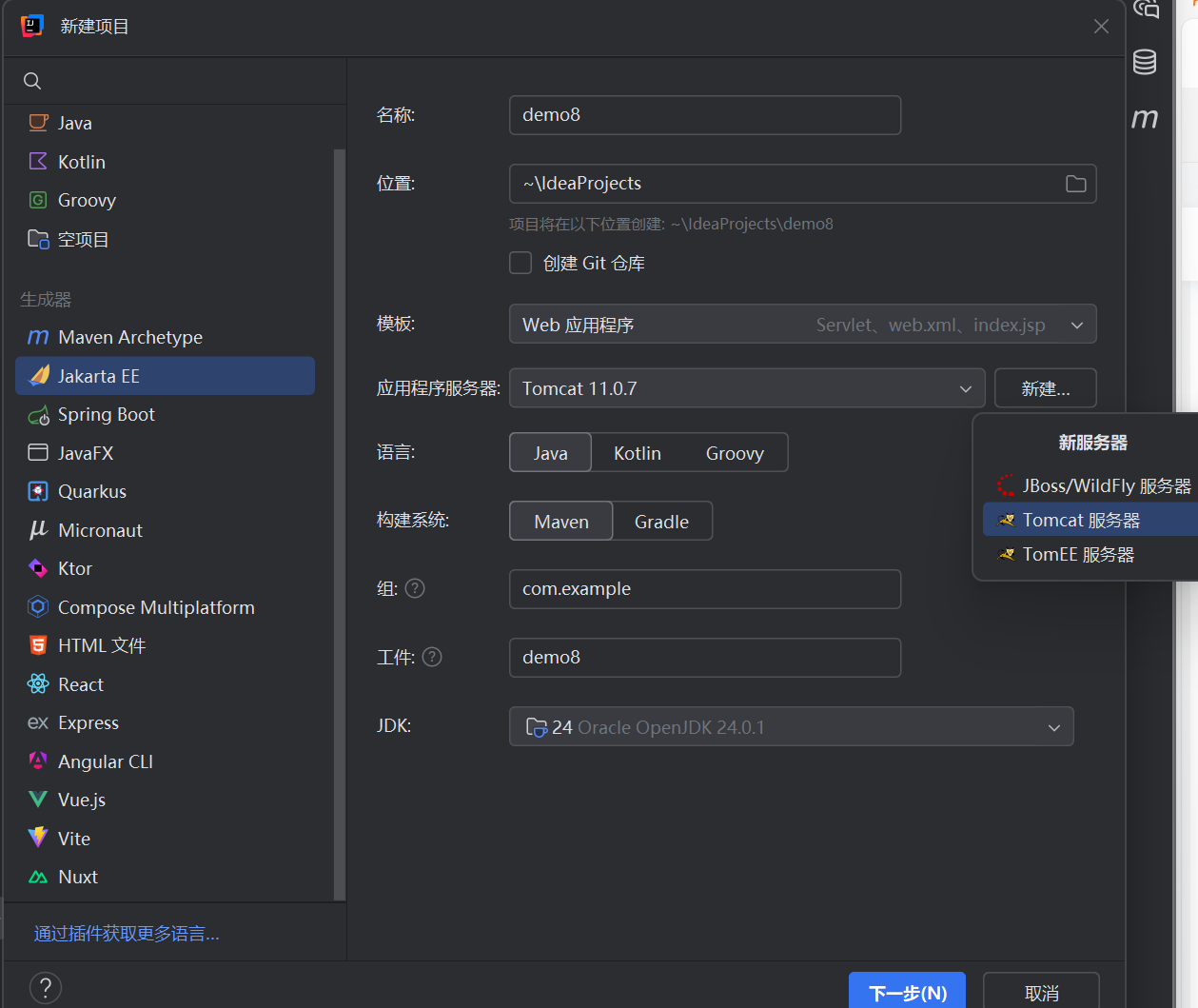Choose the Vite generator
Screen dimensions: 1198x1008
coord(165,839)
